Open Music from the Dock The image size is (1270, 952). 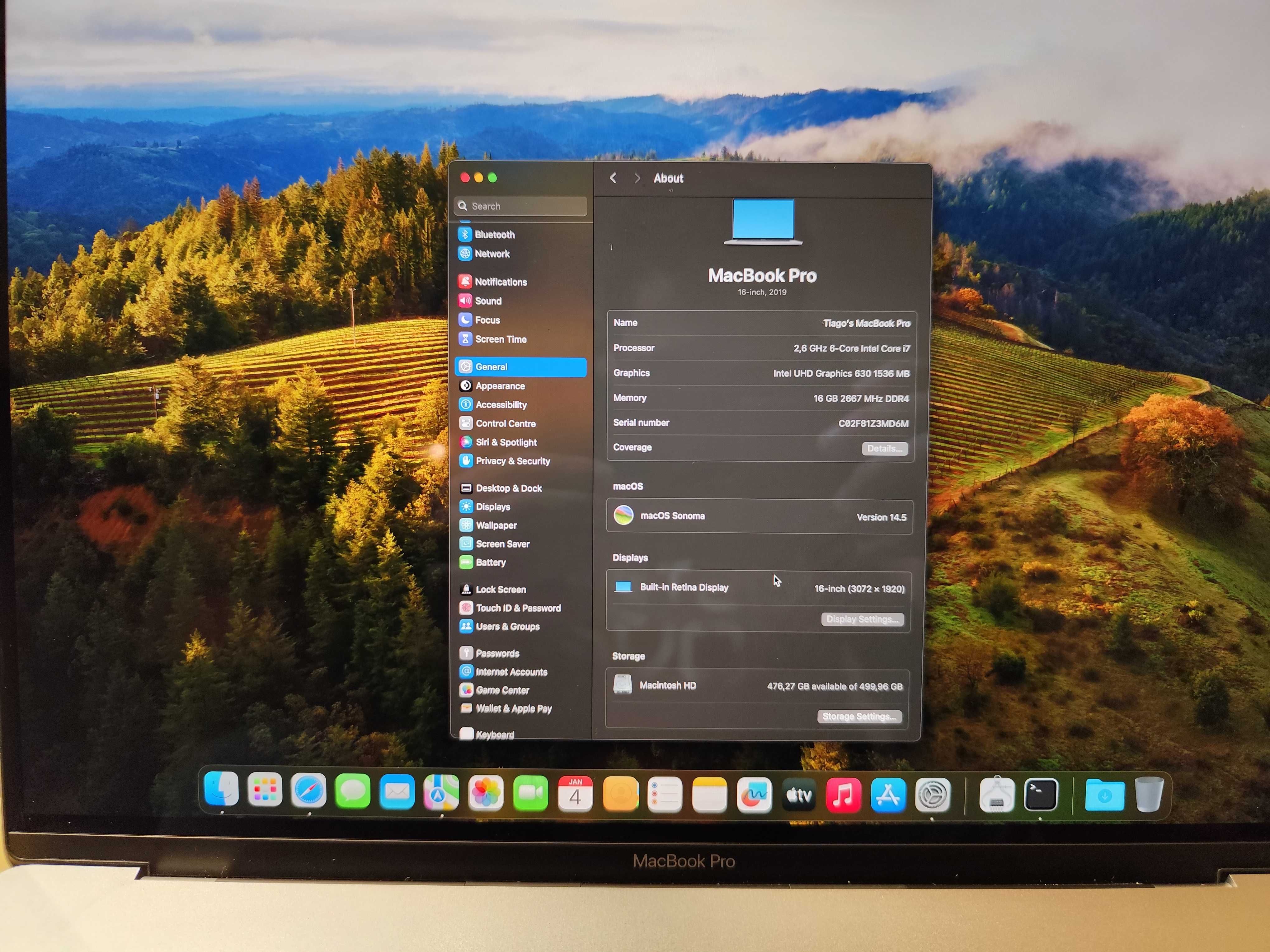pyautogui.click(x=844, y=795)
